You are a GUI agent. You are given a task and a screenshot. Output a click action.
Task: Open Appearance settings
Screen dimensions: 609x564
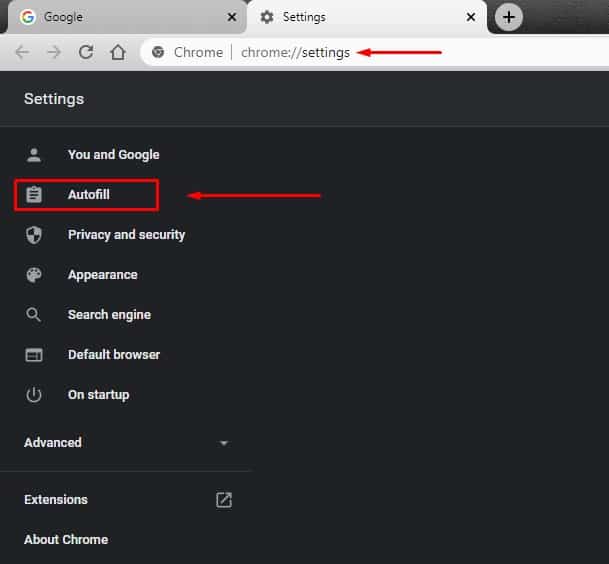coord(103,275)
